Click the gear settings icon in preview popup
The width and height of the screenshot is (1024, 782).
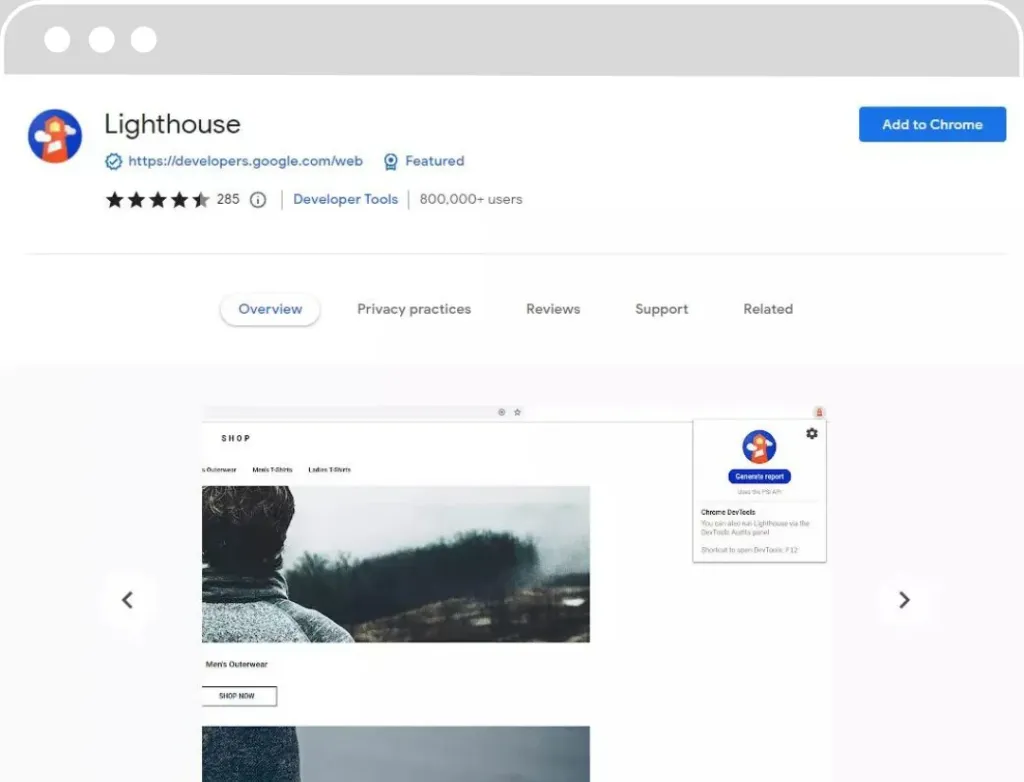tap(811, 433)
